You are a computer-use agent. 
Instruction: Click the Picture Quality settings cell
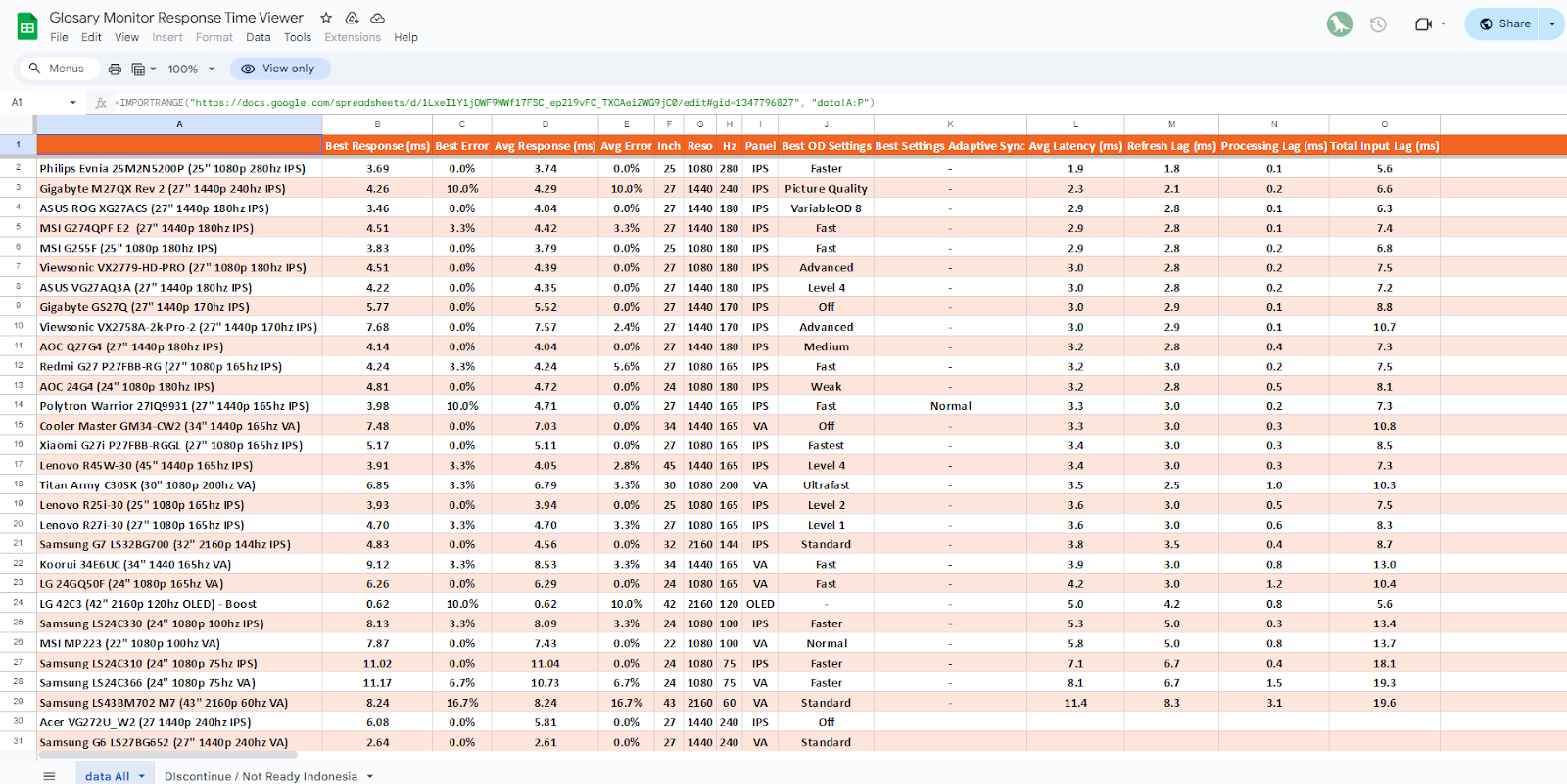(827, 188)
